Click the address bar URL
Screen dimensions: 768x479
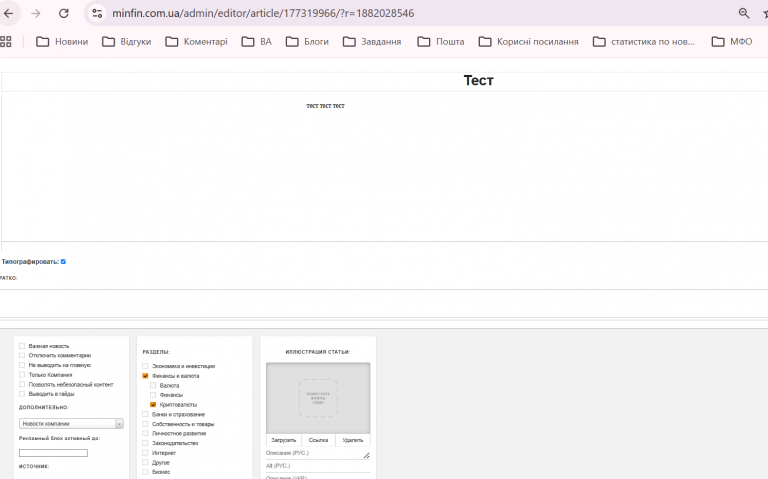click(x=263, y=13)
